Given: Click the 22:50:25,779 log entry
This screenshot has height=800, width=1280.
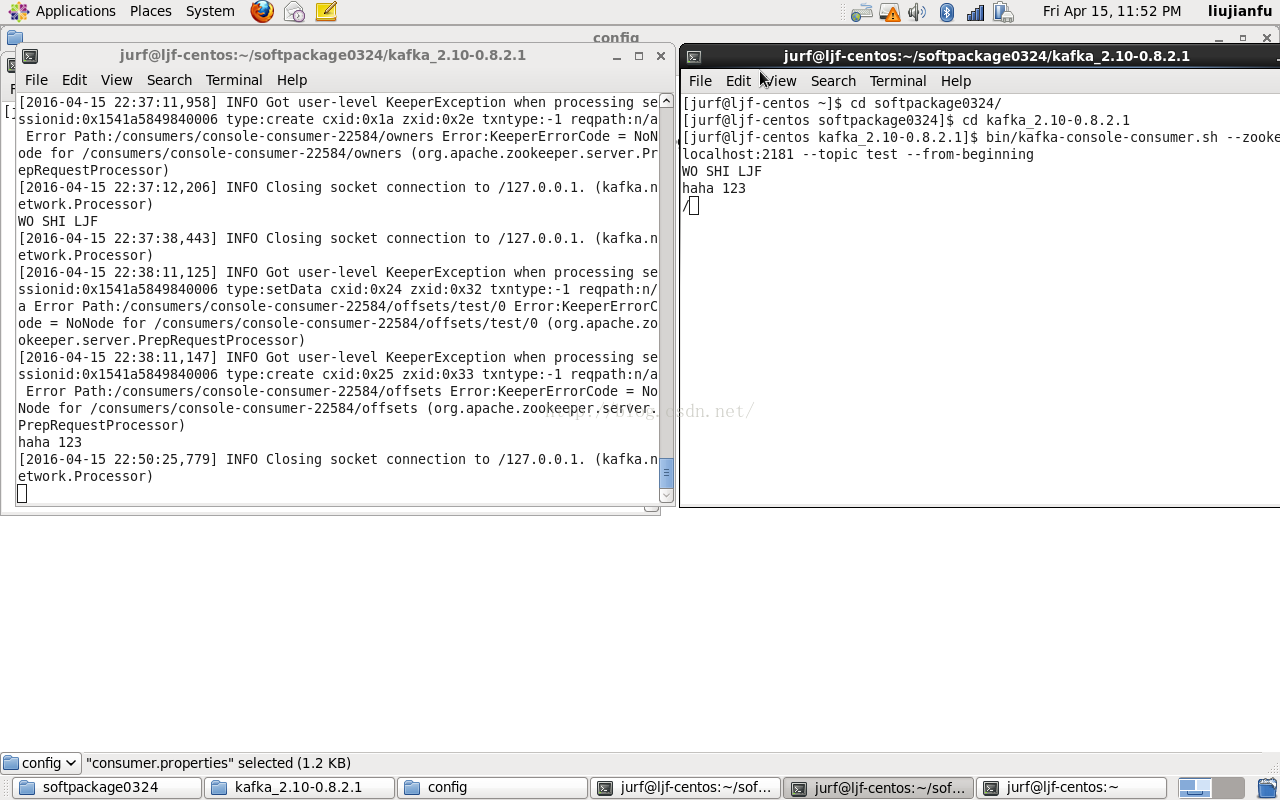Looking at the screenshot, I should [338, 468].
